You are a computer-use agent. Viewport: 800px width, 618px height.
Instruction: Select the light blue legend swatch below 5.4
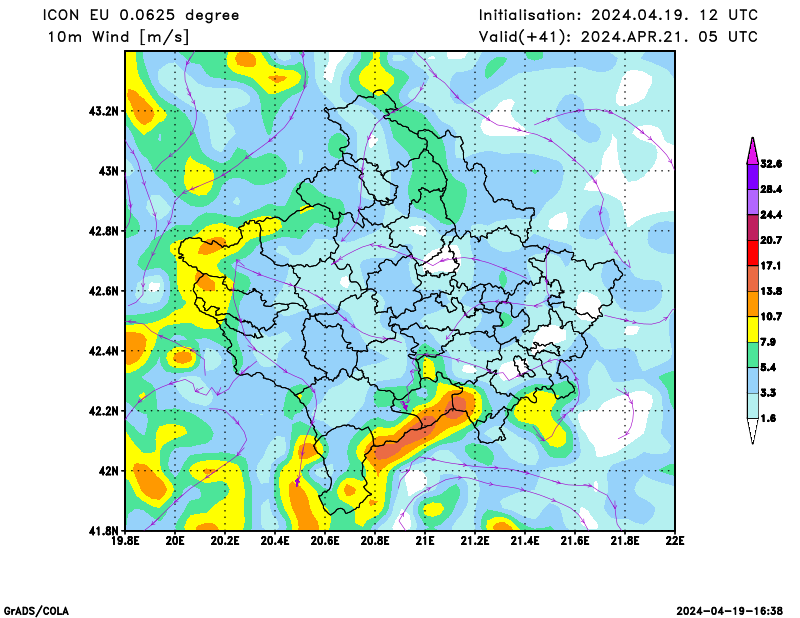click(753, 381)
